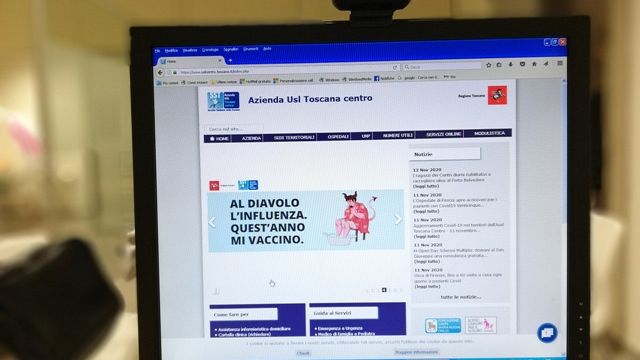Open the Windows bookmark in the bookmarks bar
Screen dimensions: 640x360
(329, 80)
